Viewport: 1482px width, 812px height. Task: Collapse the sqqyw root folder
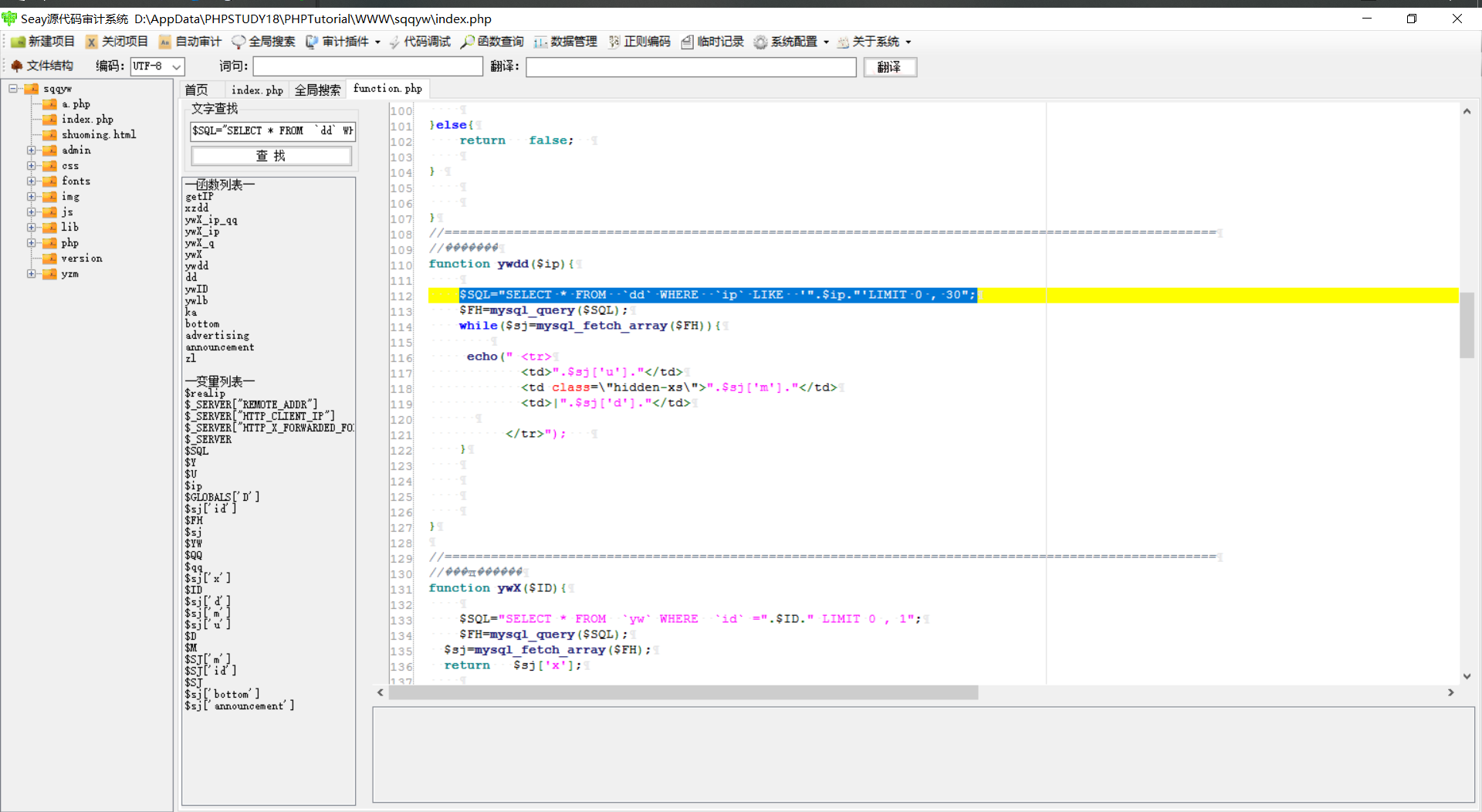pyautogui.click(x=13, y=89)
